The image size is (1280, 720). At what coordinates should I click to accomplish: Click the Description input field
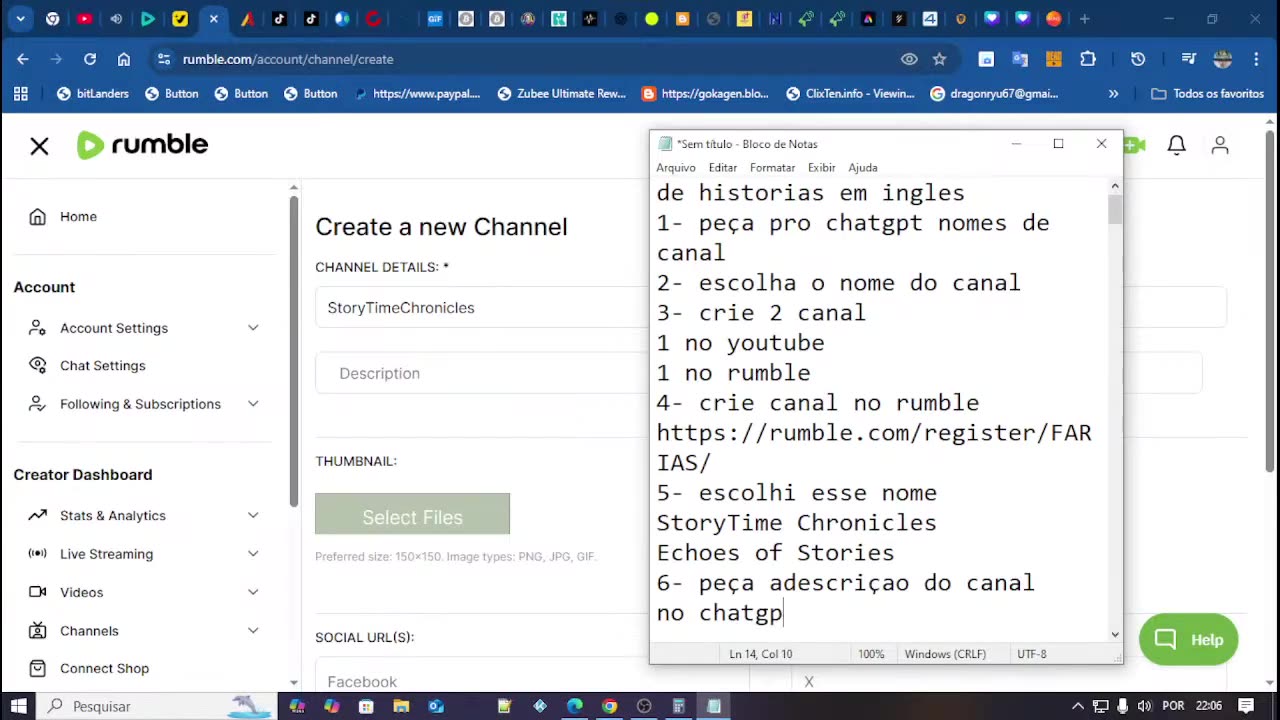tap(482, 374)
